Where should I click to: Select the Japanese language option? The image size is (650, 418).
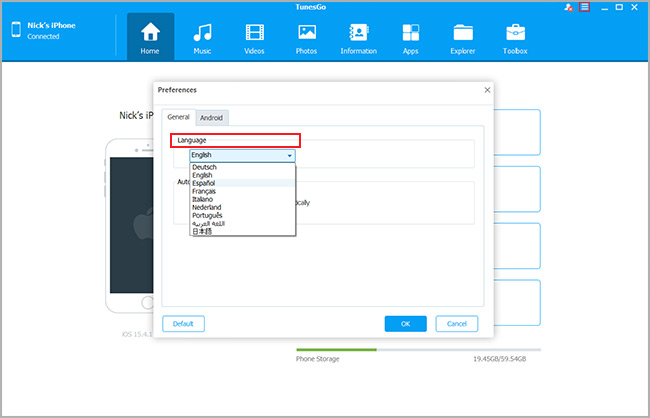[243, 231]
